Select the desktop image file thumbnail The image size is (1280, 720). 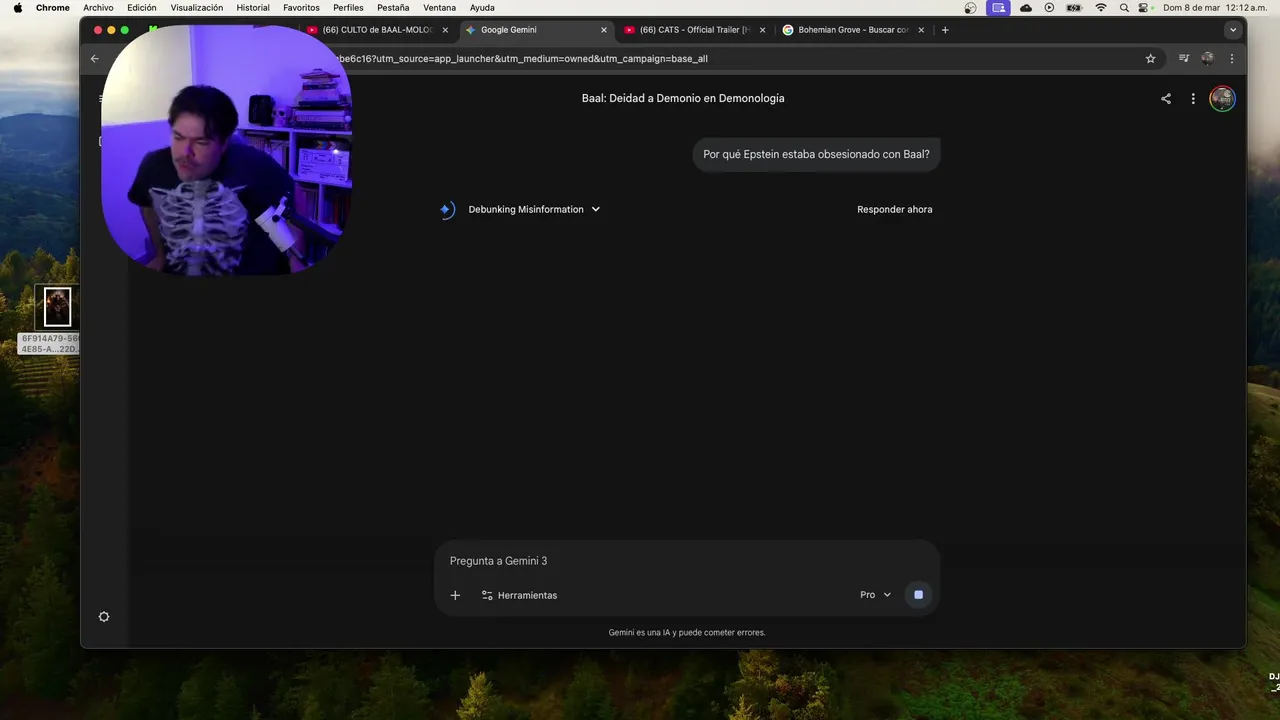pos(57,307)
